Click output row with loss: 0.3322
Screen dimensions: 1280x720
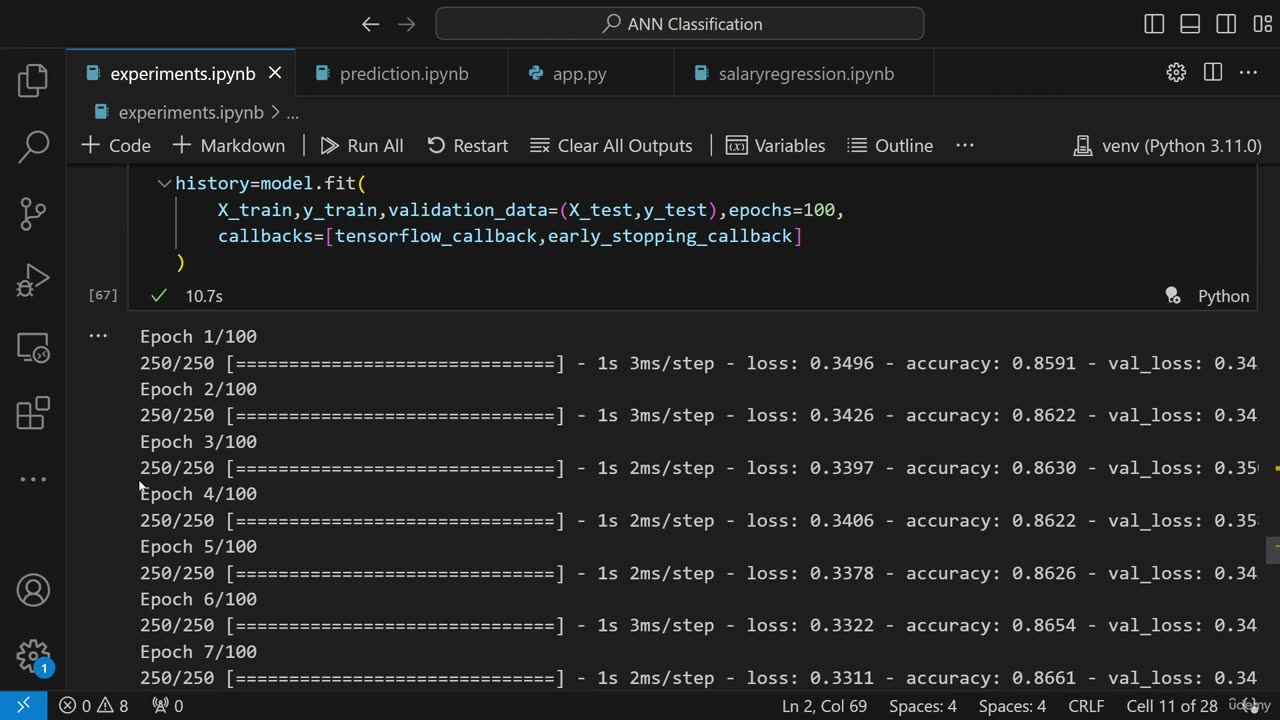coord(698,625)
